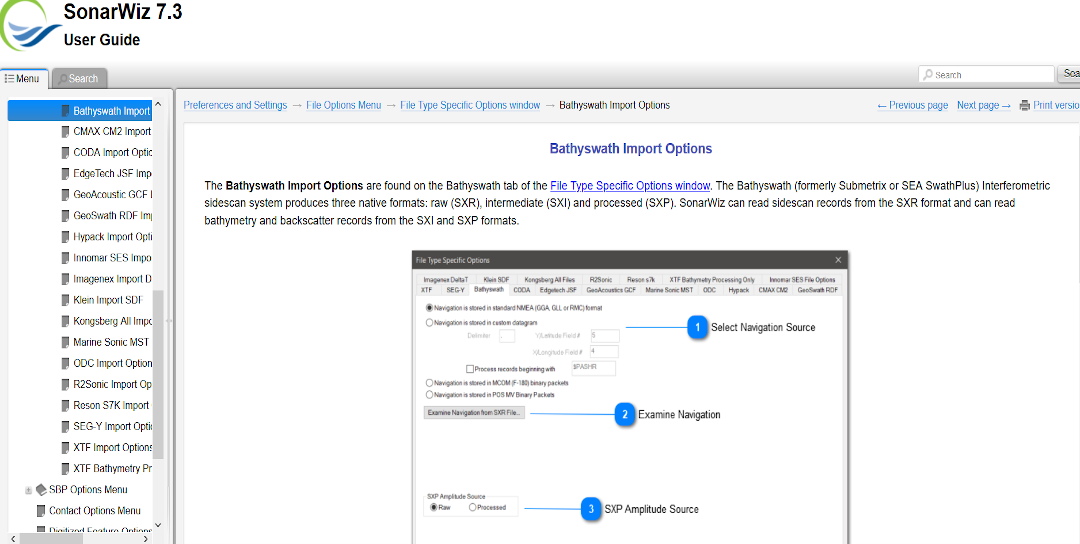The height and width of the screenshot is (544, 1080).
Task: Click book icon beside SBP Options Menu
Action: point(41,490)
